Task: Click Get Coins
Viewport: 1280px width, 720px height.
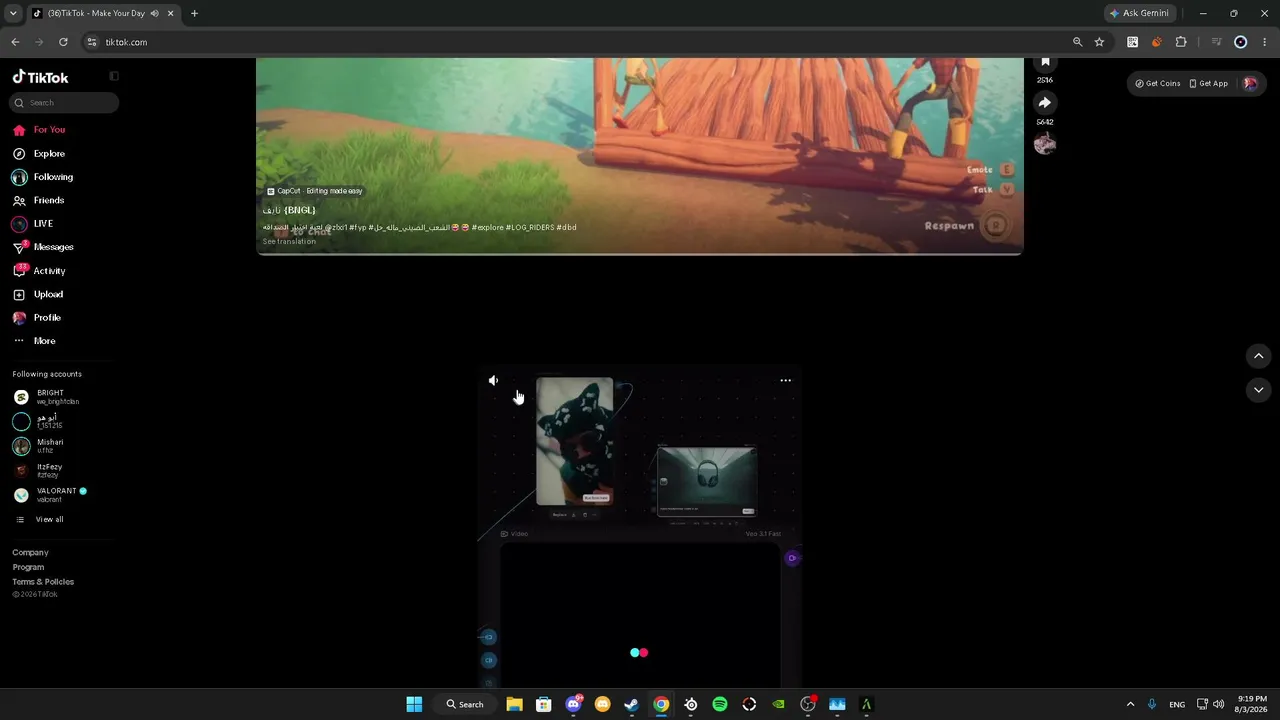Action: point(1157,84)
